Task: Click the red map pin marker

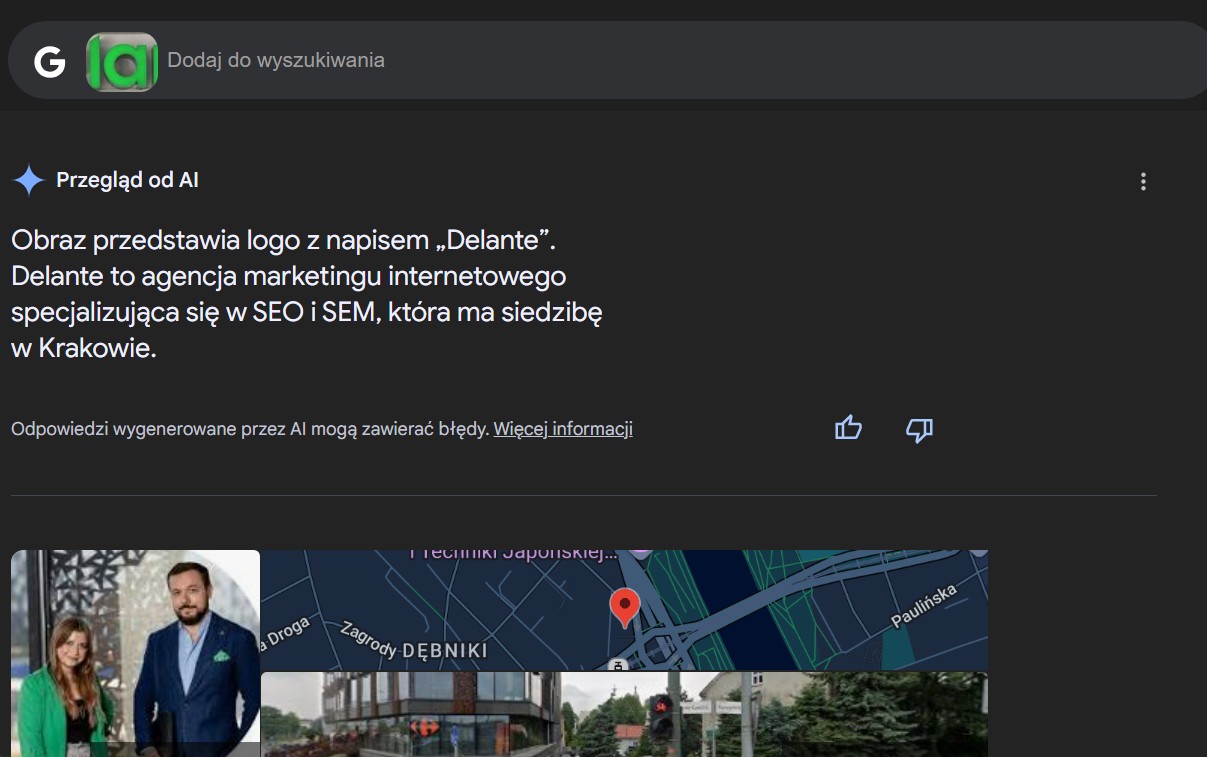Action: click(x=625, y=604)
